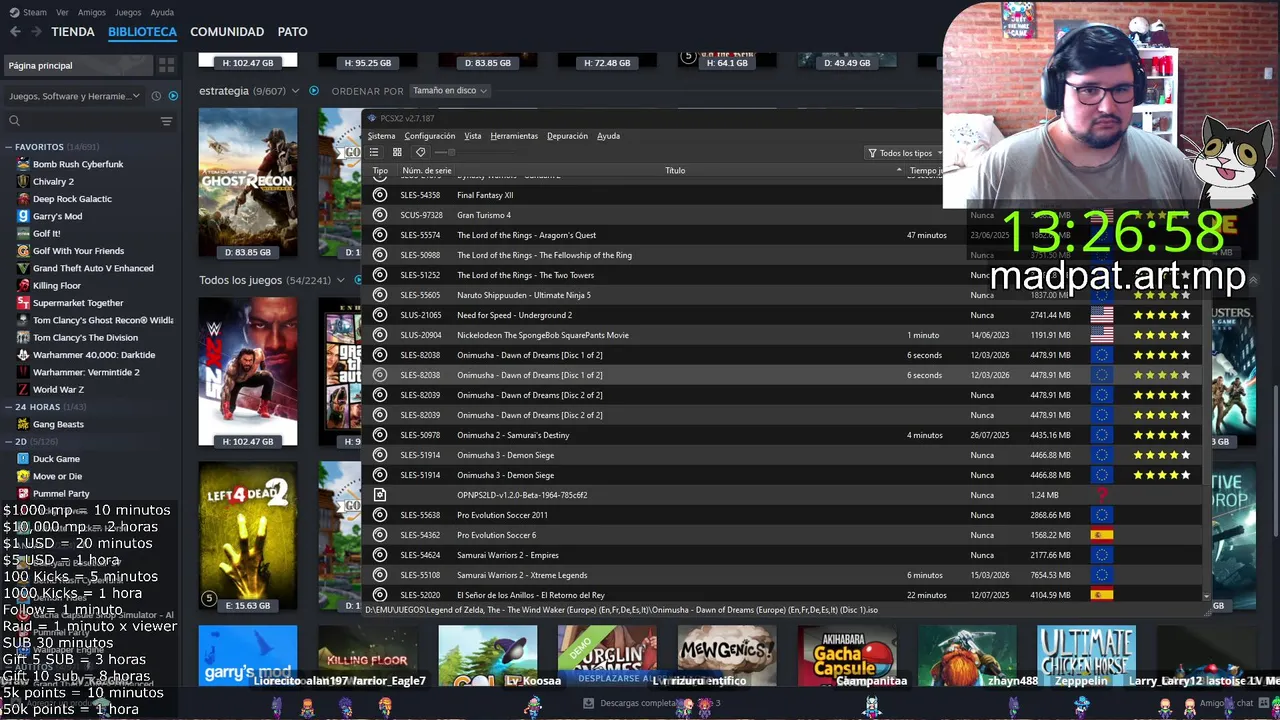
Task: Click Deep Rock Galactic icon in sidebar
Action: (x=23, y=199)
